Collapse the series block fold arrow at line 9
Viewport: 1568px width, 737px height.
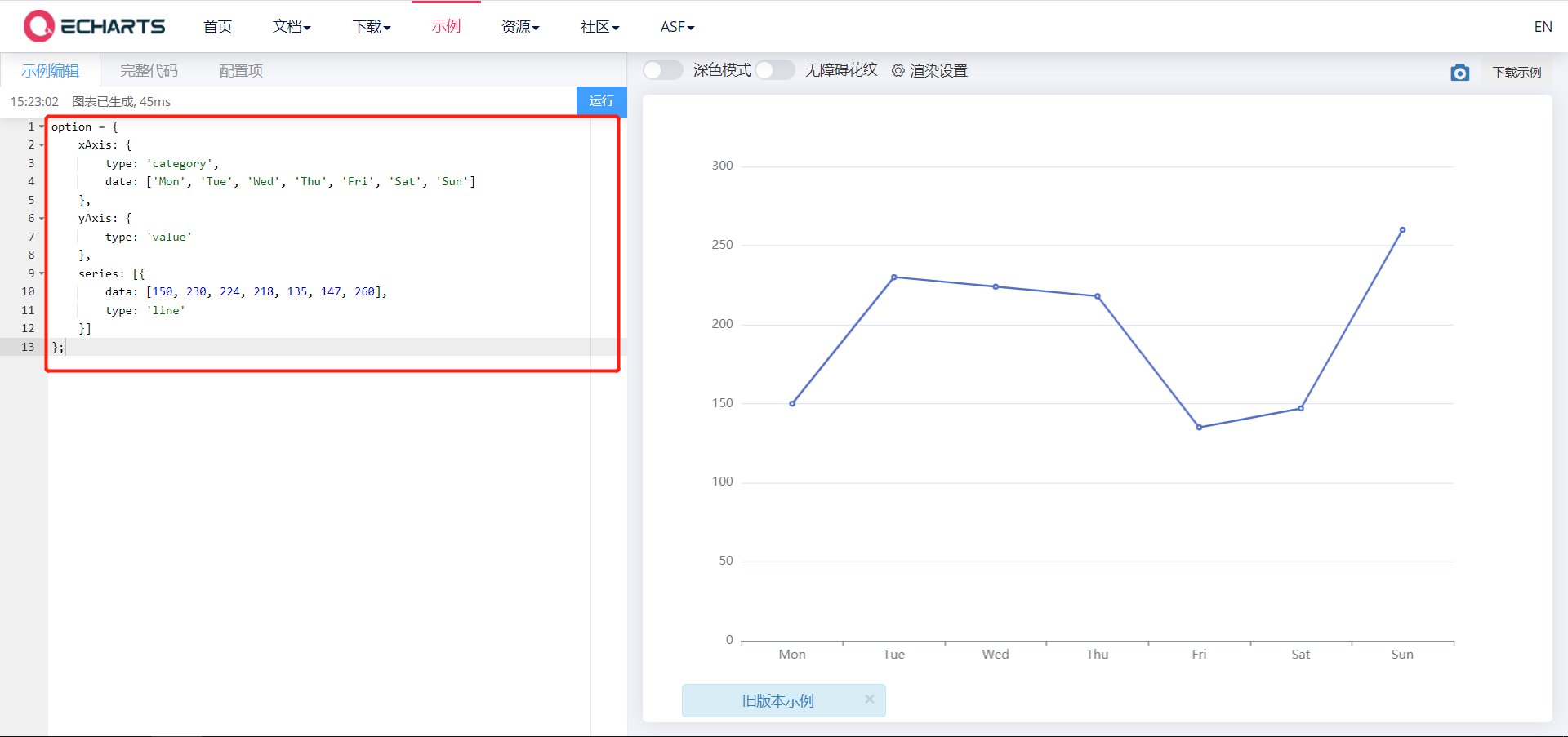41,273
